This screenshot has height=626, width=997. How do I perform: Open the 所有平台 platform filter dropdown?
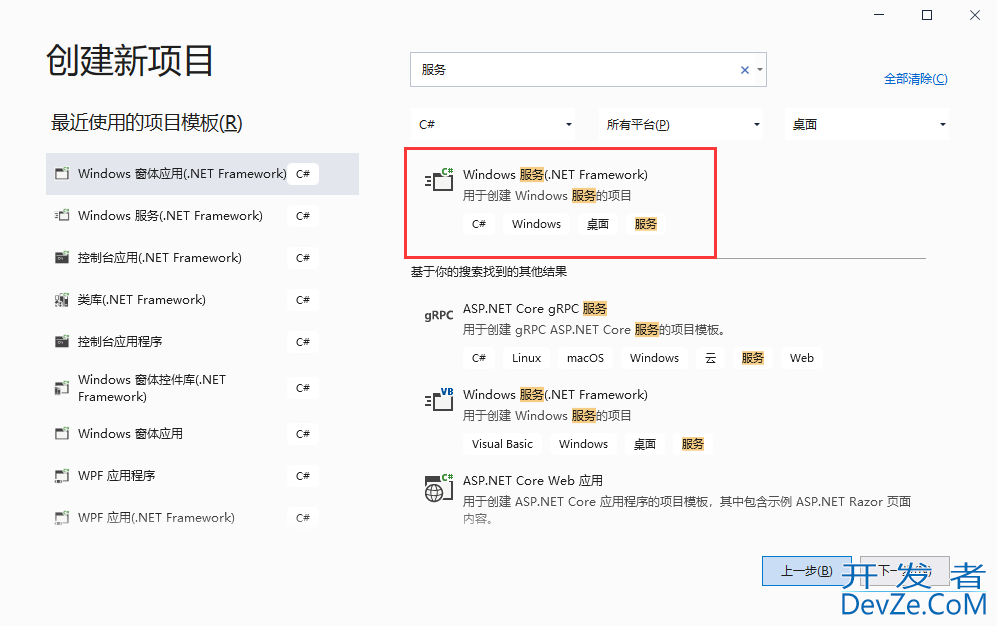point(680,125)
